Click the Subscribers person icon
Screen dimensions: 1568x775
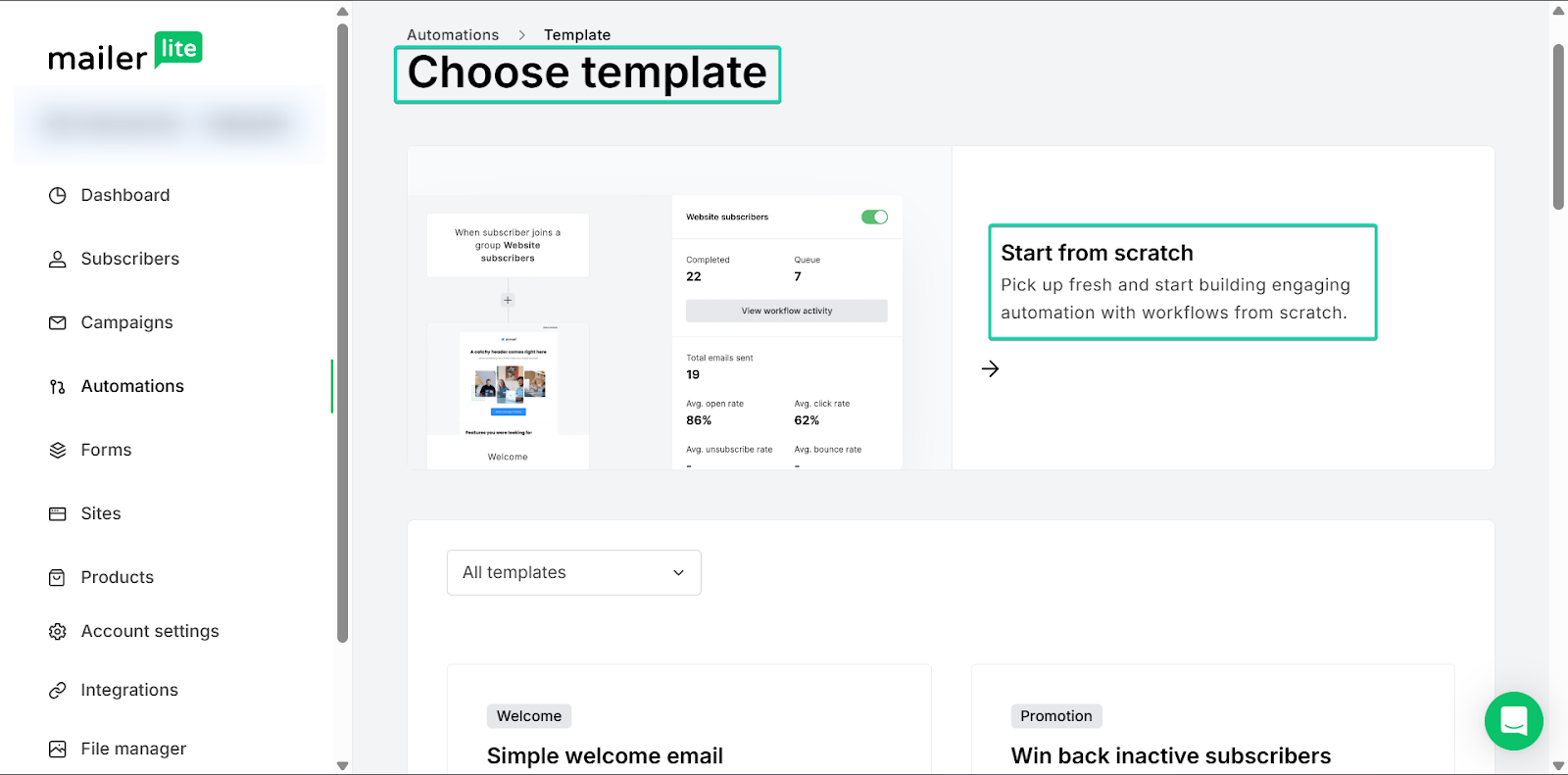58,259
